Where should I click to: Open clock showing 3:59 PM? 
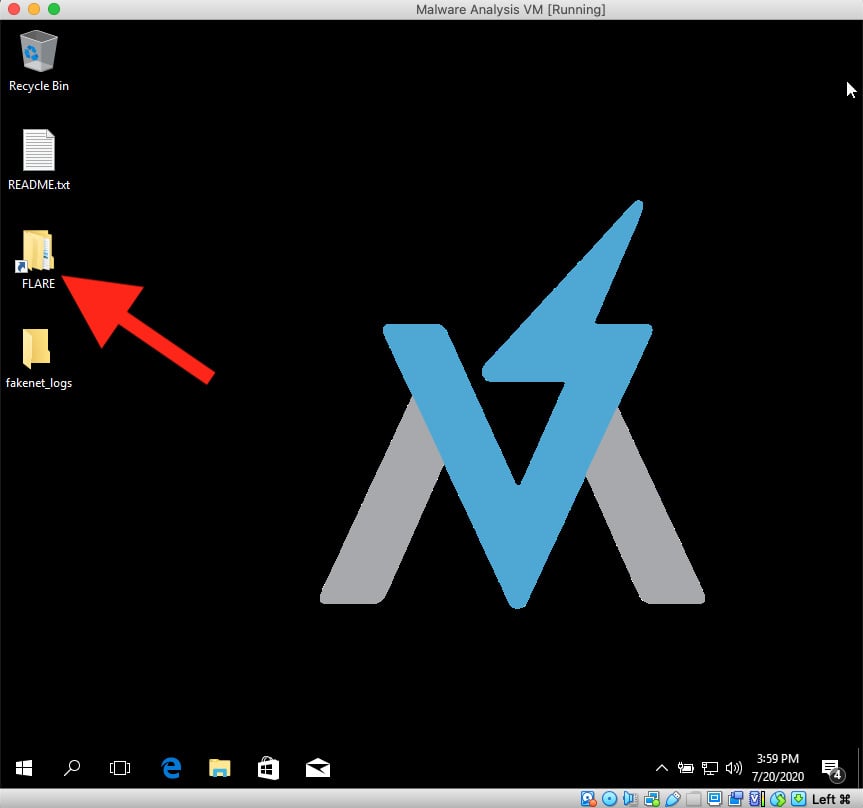tap(778, 768)
